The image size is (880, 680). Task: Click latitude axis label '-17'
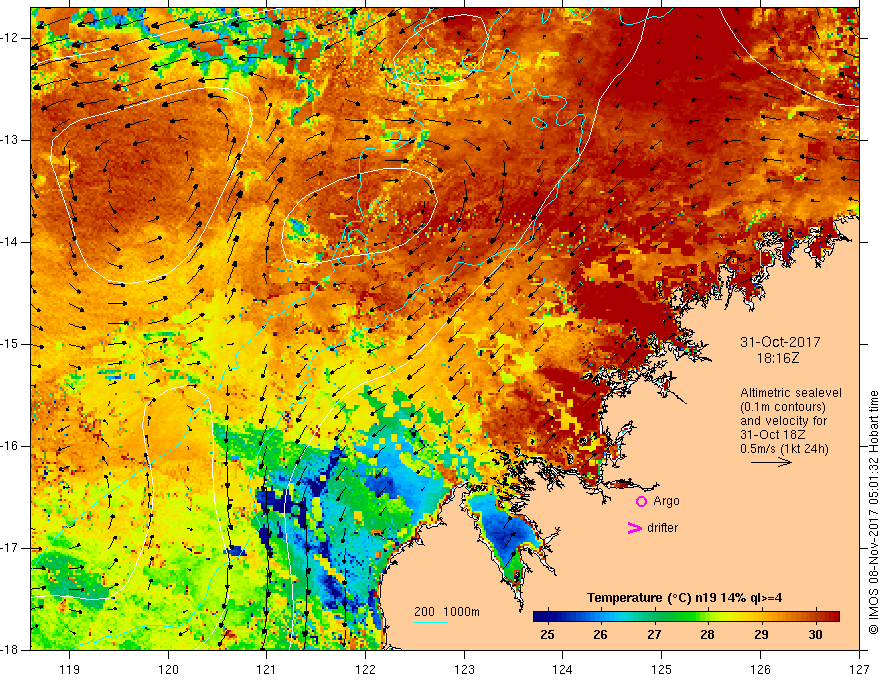tap(10, 548)
